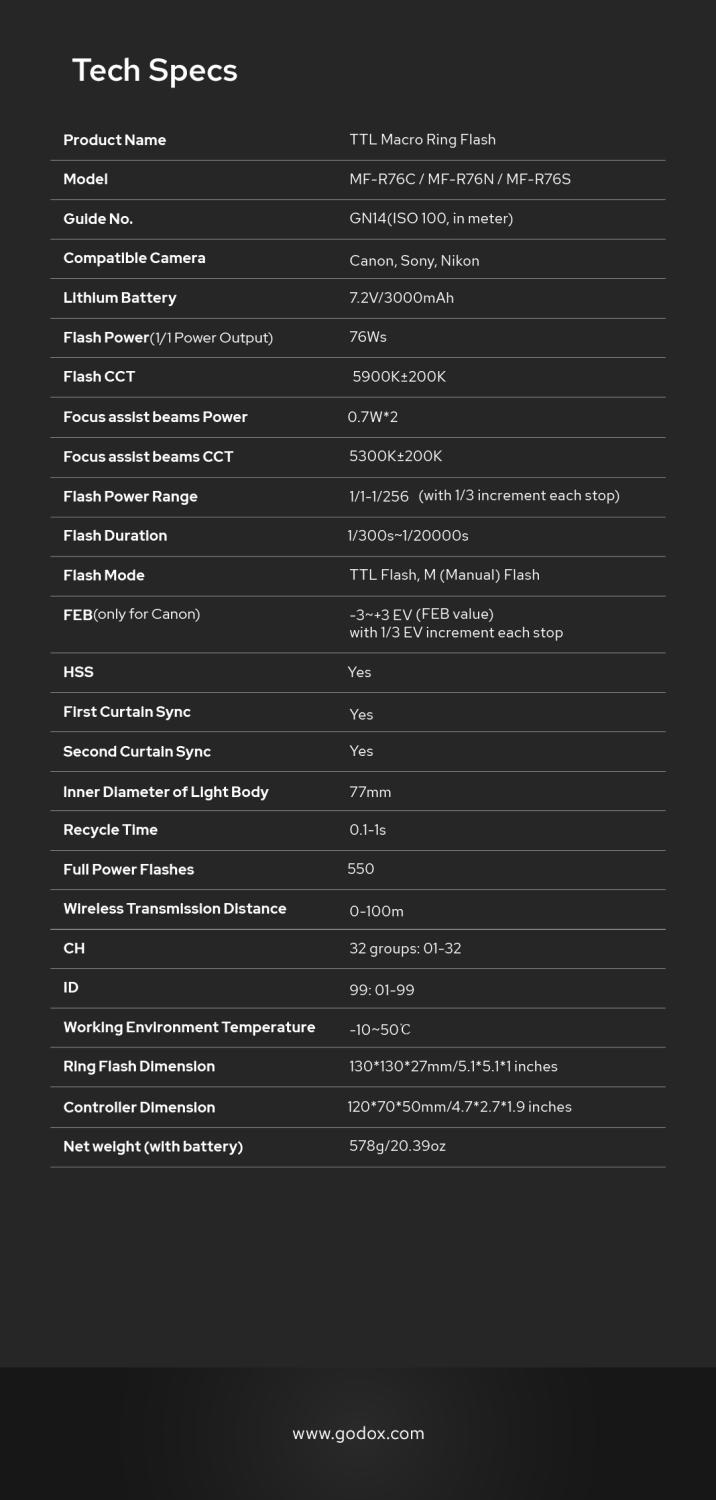Click the Guide No. label
Screen dimensions: 716x1500
click(x=98, y=219)
